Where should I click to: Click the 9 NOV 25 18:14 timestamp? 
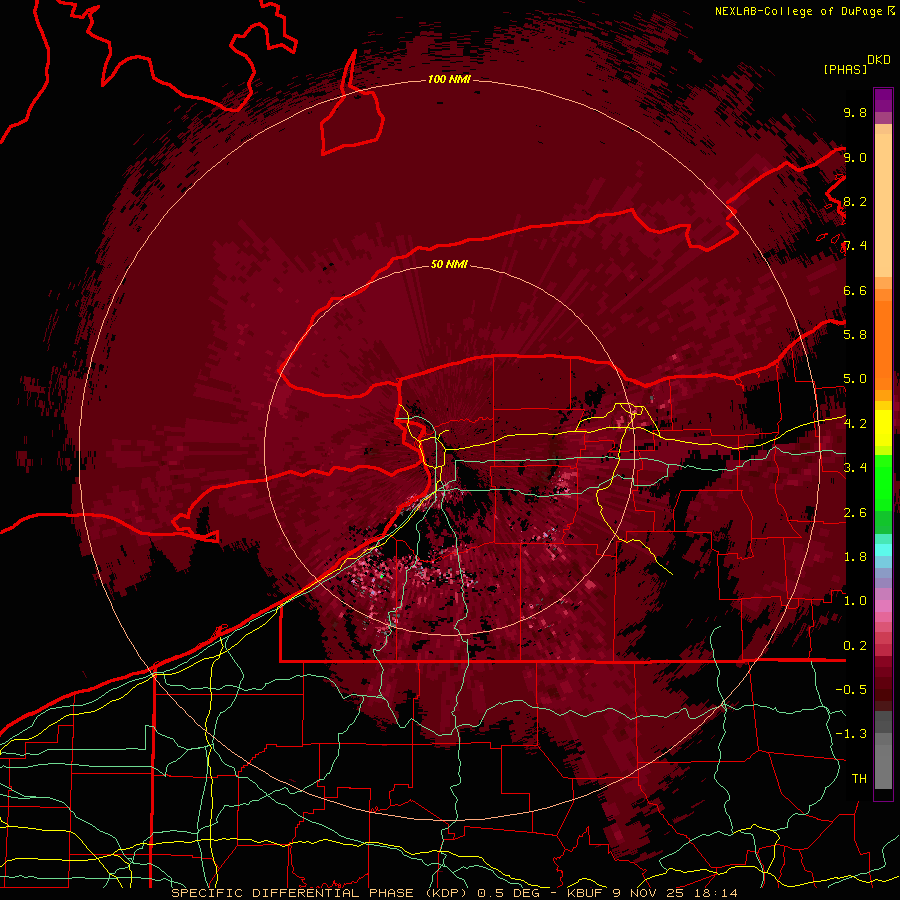coord(675,893)
